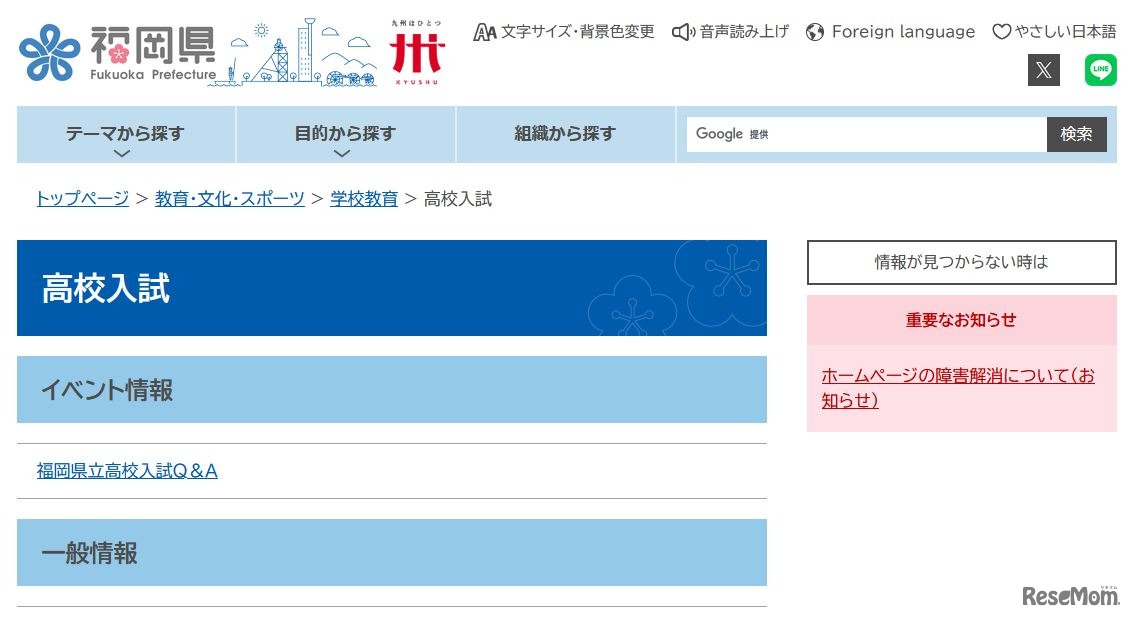The width and height of the screenshot is (1133, 619).
Task: Open the green LINE icon
Action: 1100,70
